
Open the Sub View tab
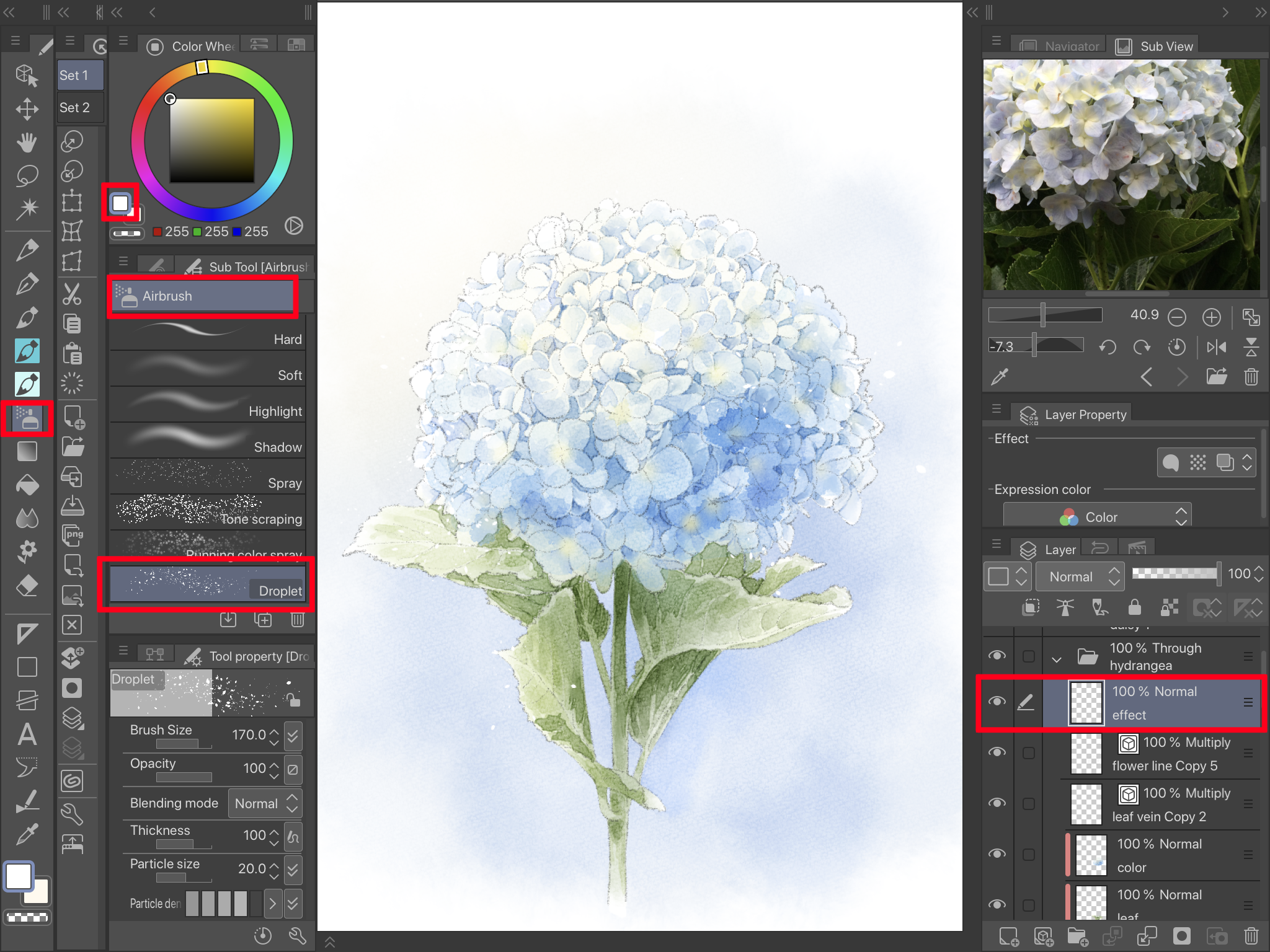point(1155,46)
